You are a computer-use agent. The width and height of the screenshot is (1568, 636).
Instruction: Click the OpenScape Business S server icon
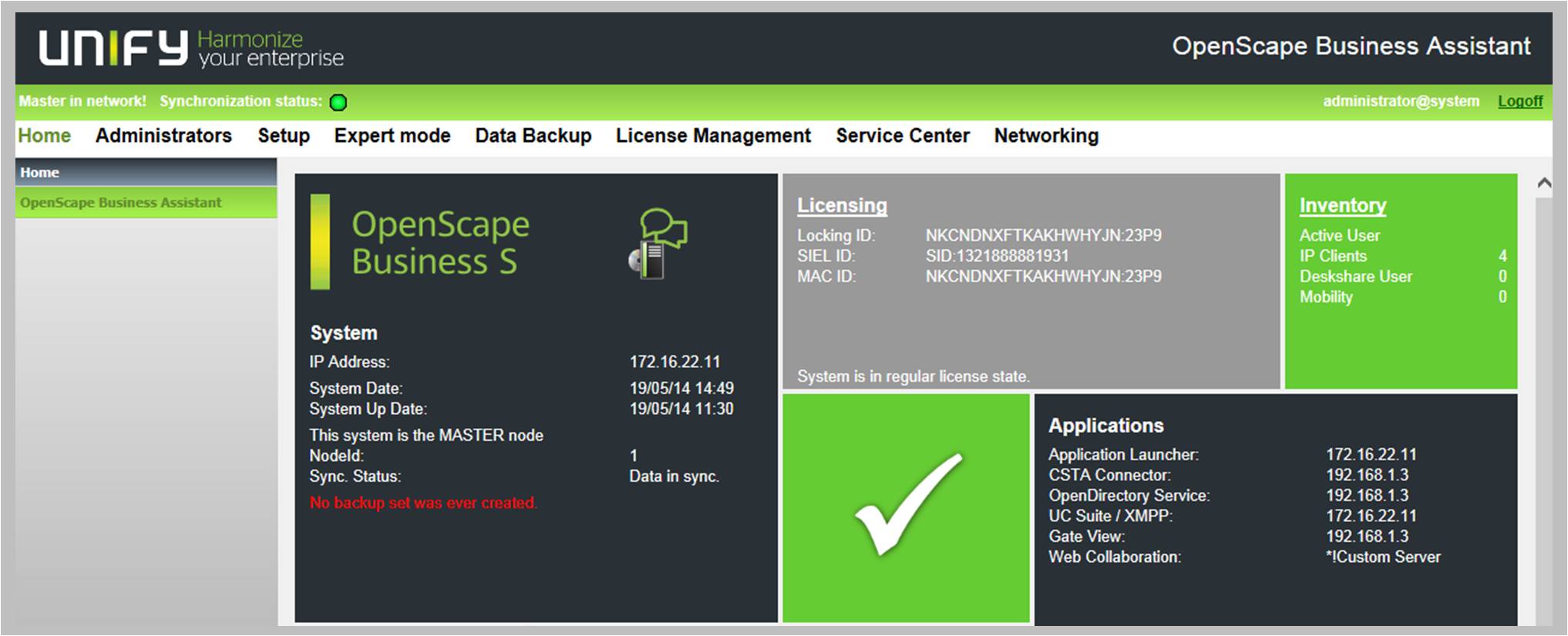pos(658,244)
